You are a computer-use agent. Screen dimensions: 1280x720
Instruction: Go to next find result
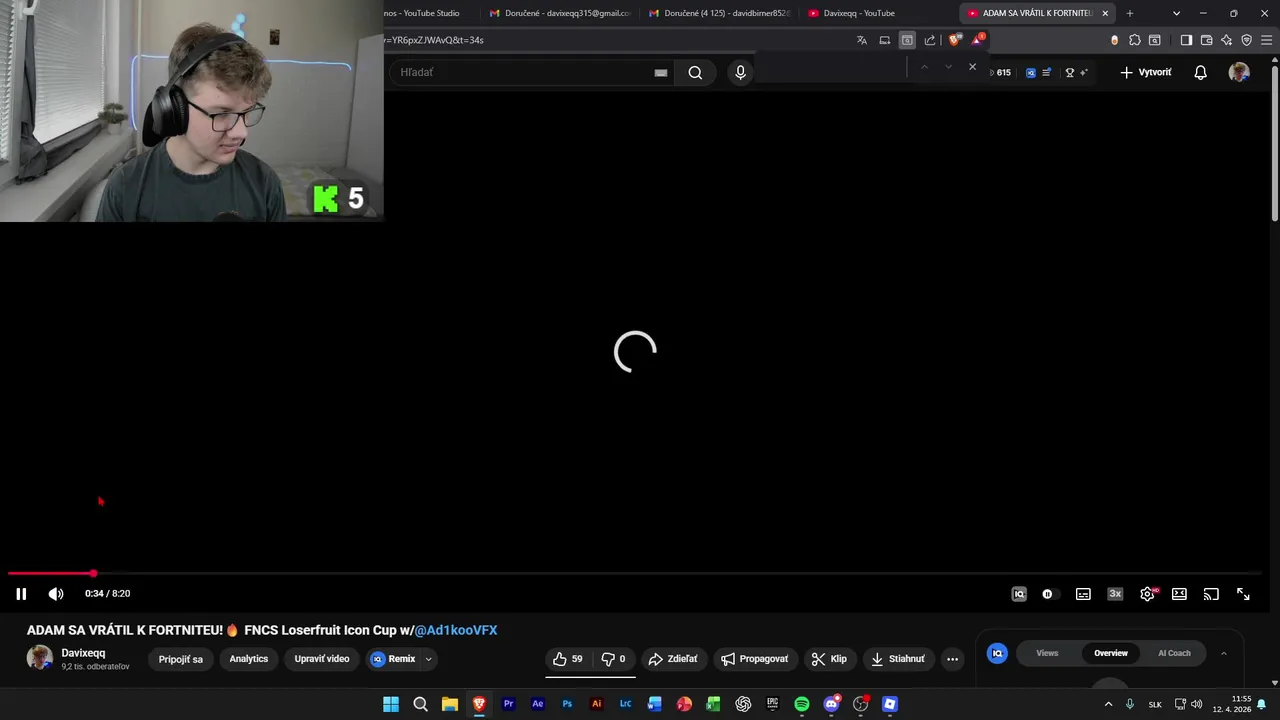(948, 67)
